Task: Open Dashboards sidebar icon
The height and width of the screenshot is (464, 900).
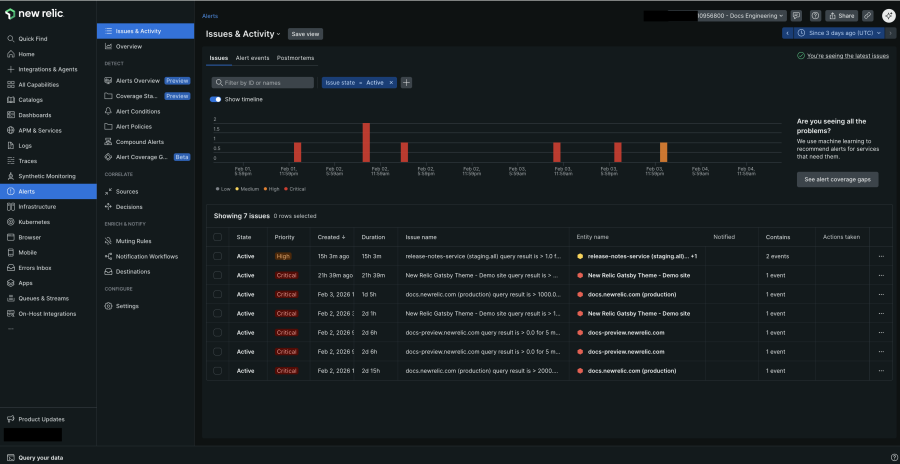Action: click(x=10, y=115)
